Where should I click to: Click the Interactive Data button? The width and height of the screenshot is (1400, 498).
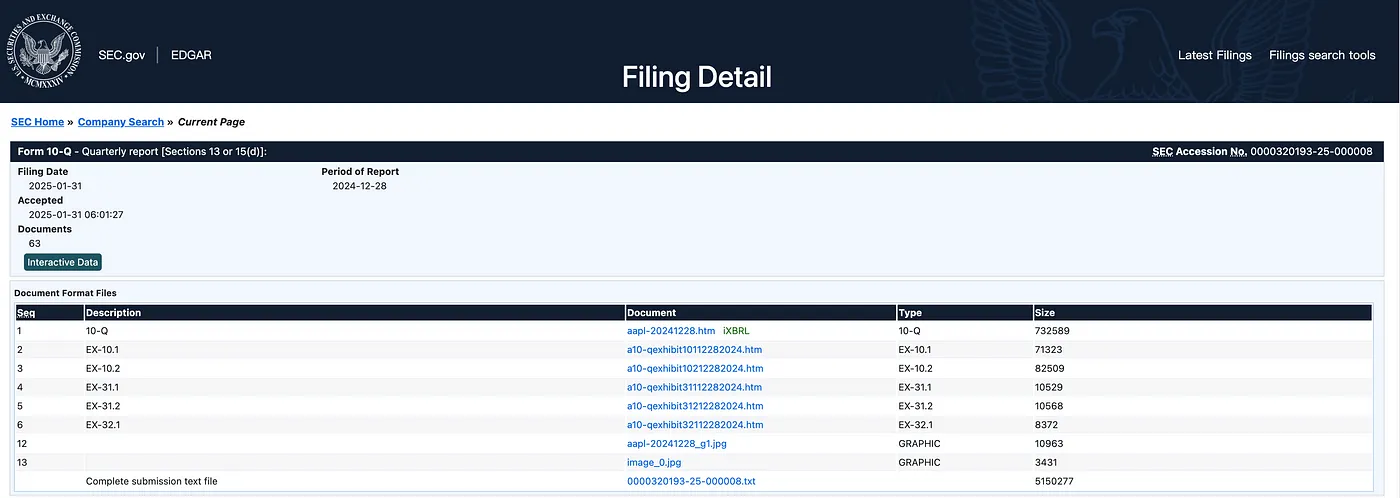pyautogui.click(x=63, y=262)
